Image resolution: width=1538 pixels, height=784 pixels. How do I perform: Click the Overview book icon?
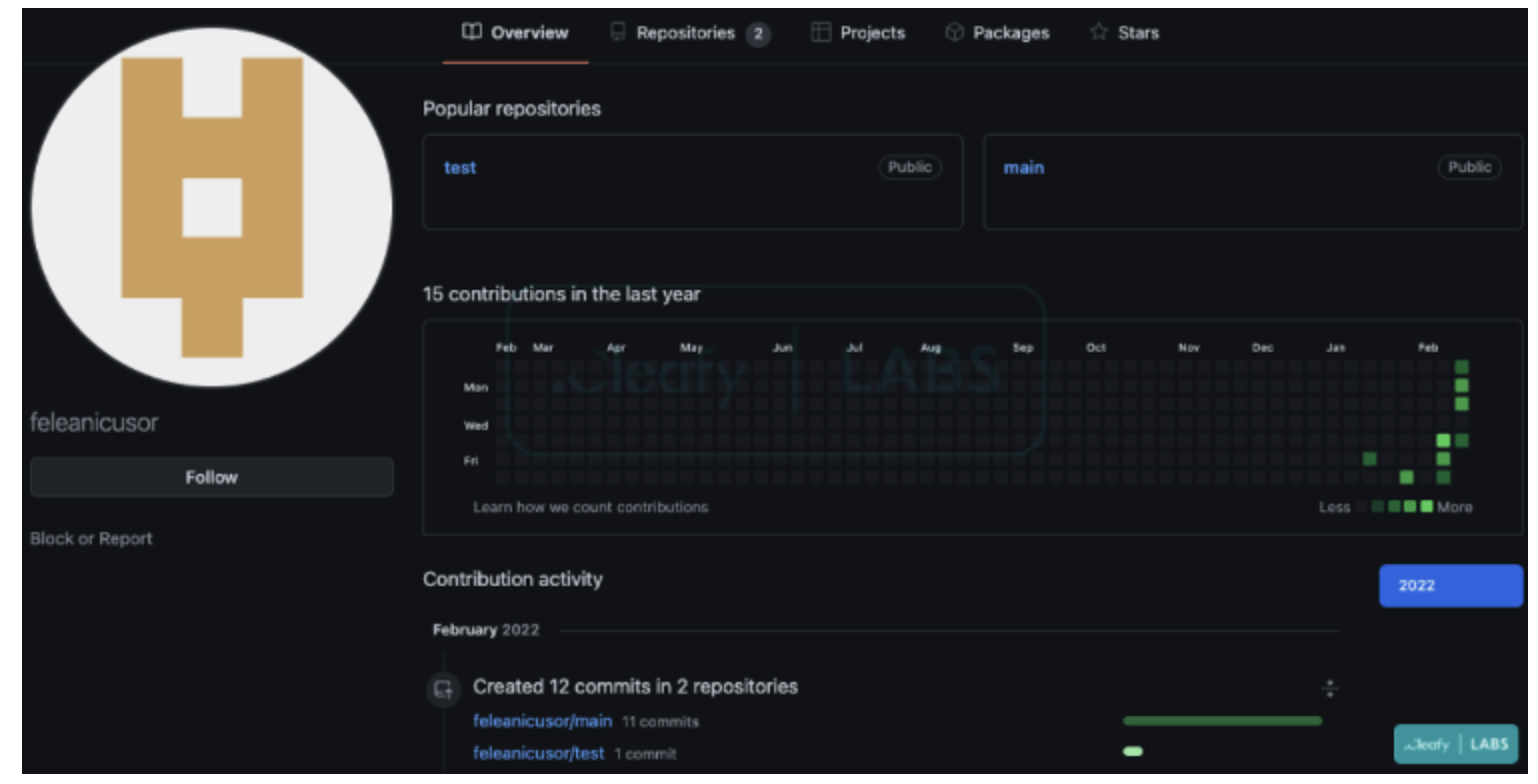tap(471, 32)
